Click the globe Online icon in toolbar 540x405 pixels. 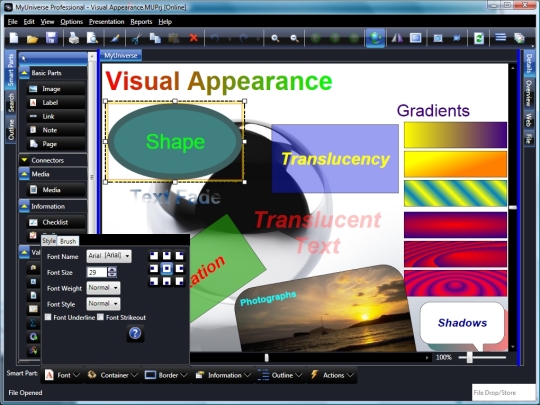tap(375, 38)
